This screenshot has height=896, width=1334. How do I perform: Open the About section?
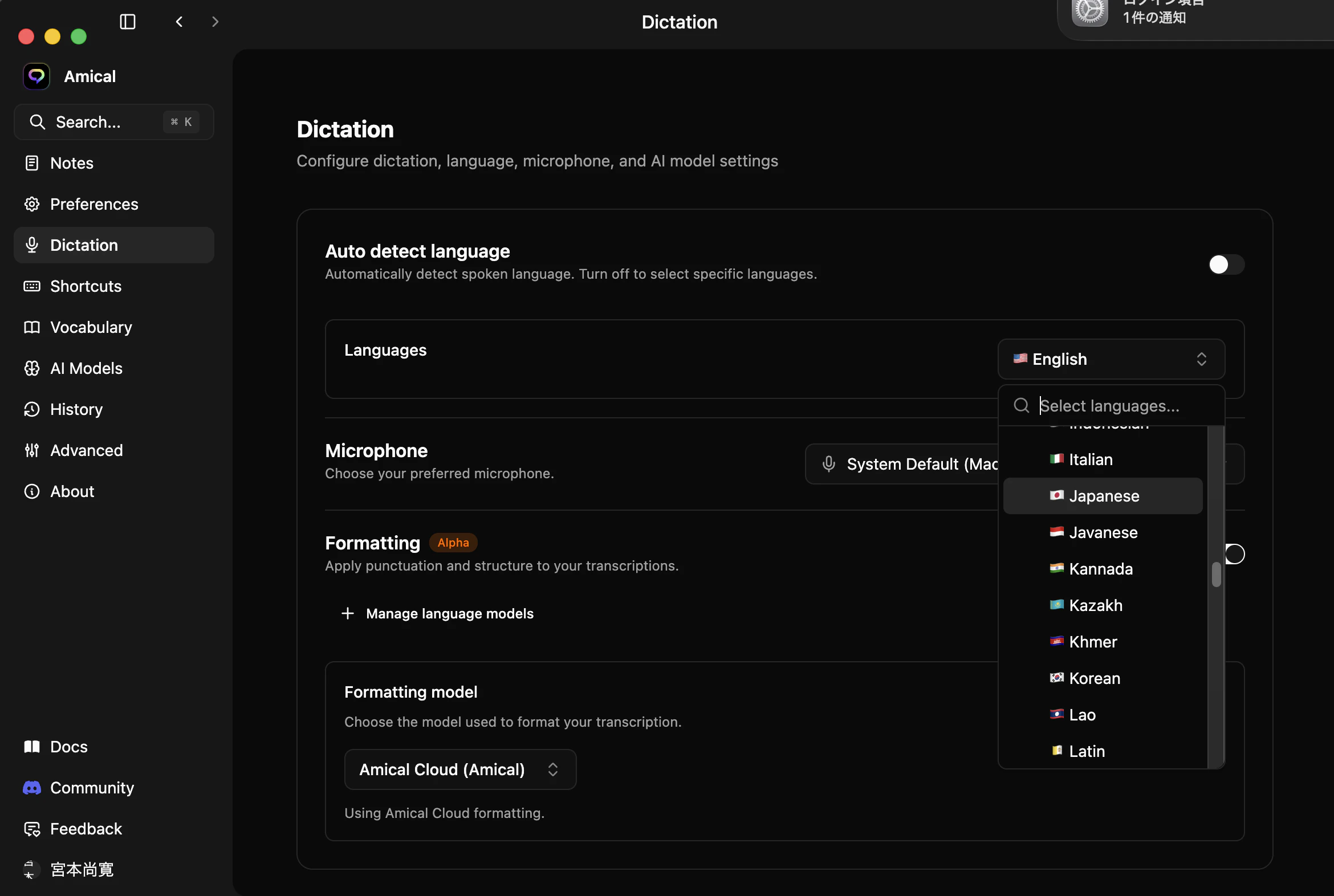tap(114, 491)
